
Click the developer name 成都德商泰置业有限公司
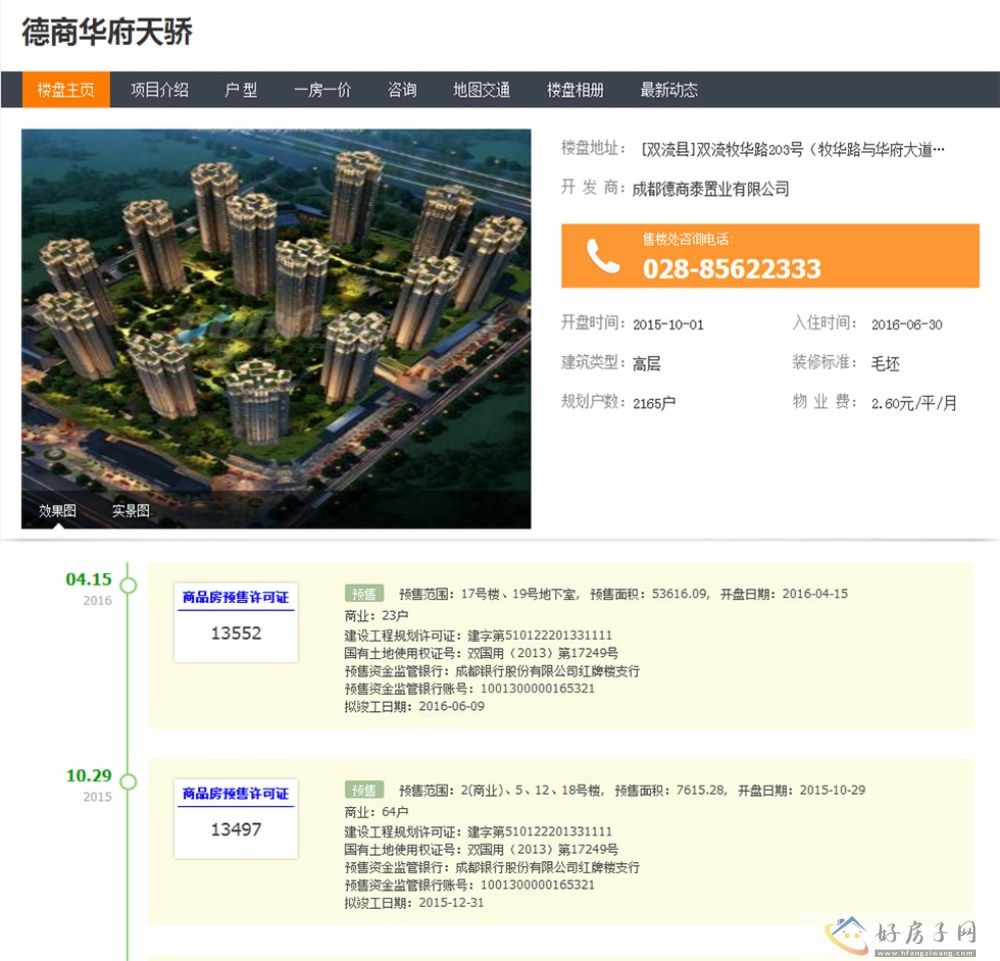(711, 188)
